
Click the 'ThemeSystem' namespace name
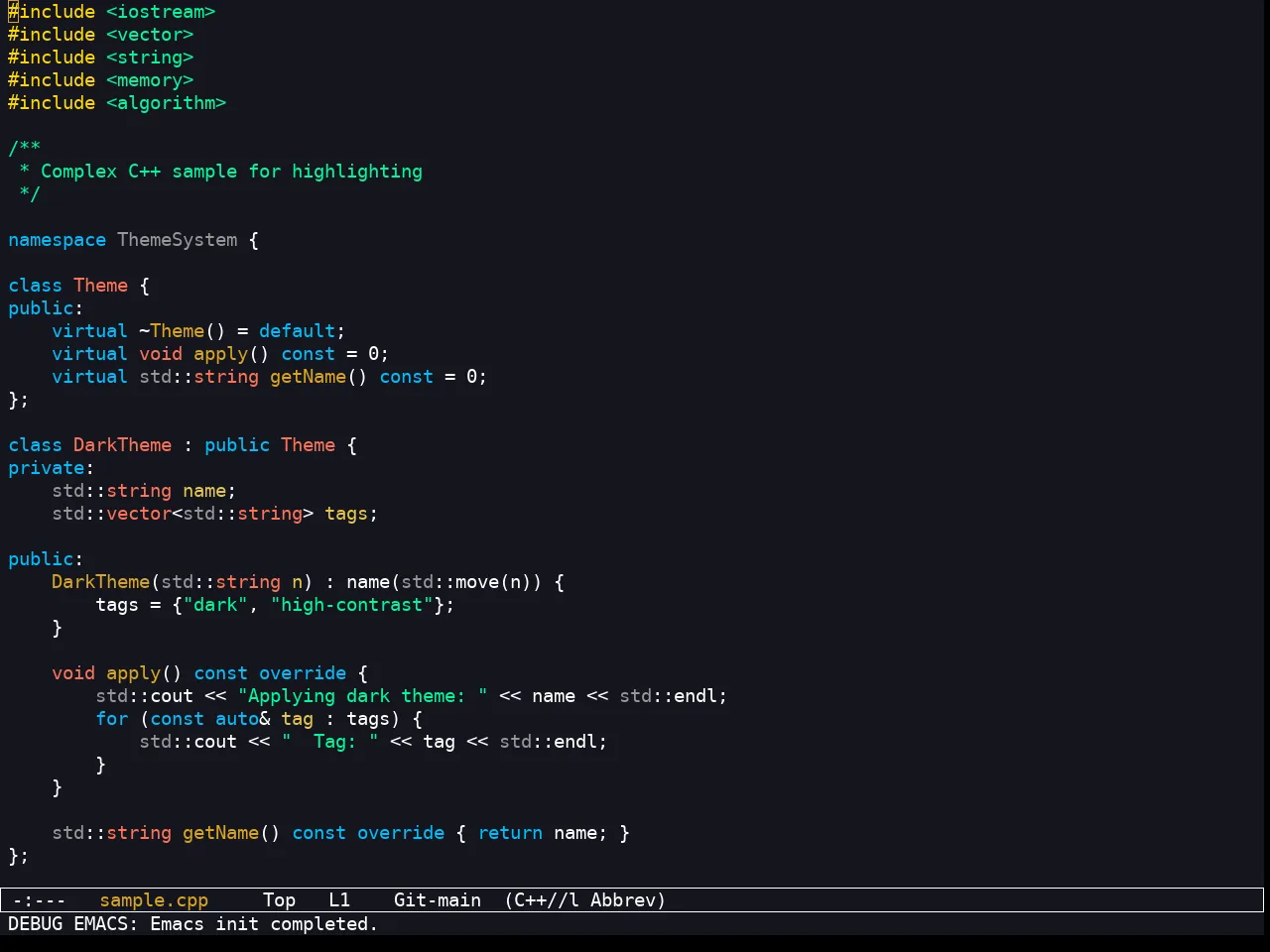[x=178, y=240]
